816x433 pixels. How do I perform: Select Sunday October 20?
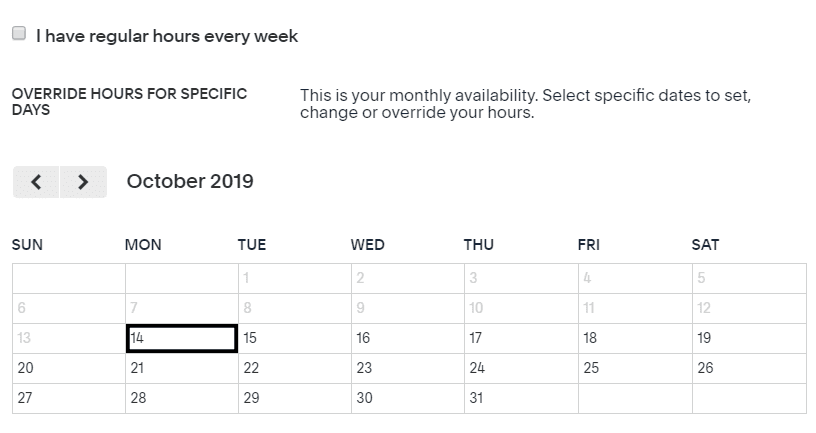[69, 368]
